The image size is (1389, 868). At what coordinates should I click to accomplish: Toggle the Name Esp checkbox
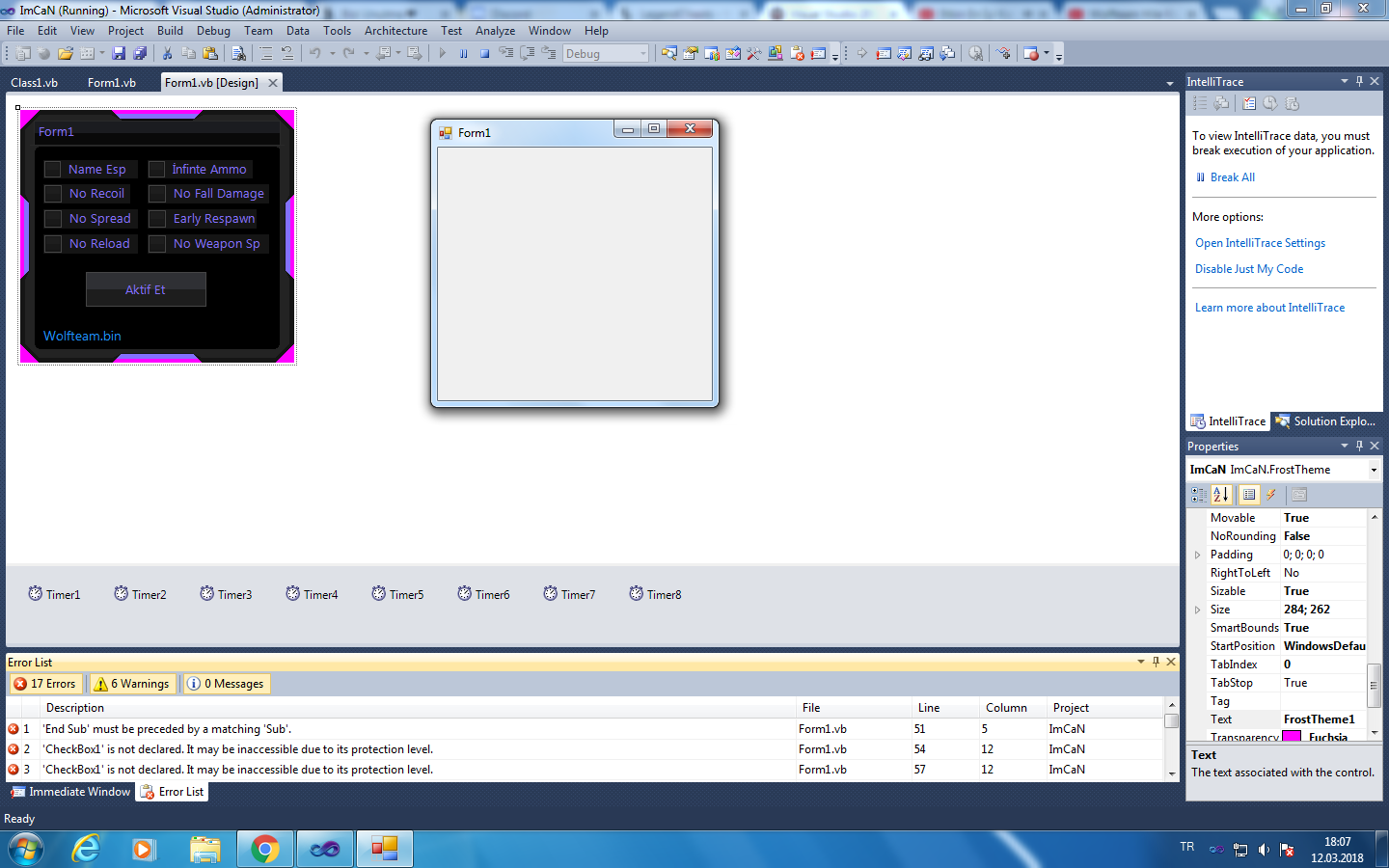click(53, 170)
